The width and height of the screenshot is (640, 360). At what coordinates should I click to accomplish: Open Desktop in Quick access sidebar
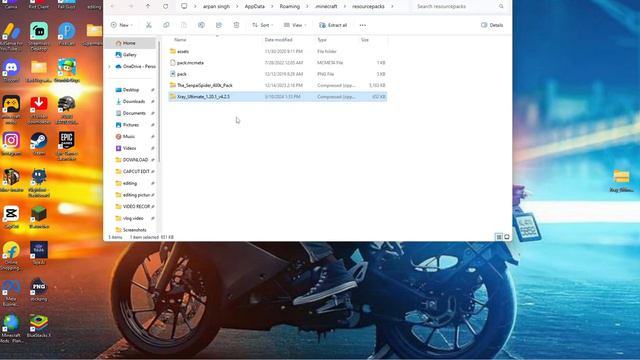pyautogui.click(x=131, y=90)
